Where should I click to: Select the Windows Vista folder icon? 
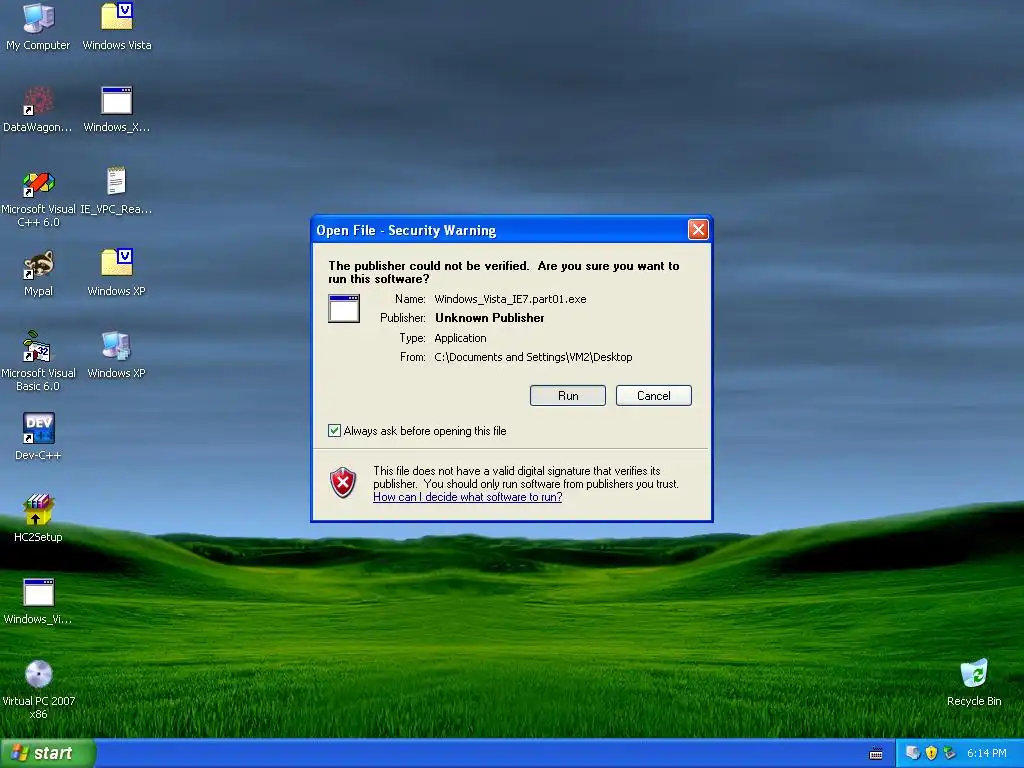(117, 17)
